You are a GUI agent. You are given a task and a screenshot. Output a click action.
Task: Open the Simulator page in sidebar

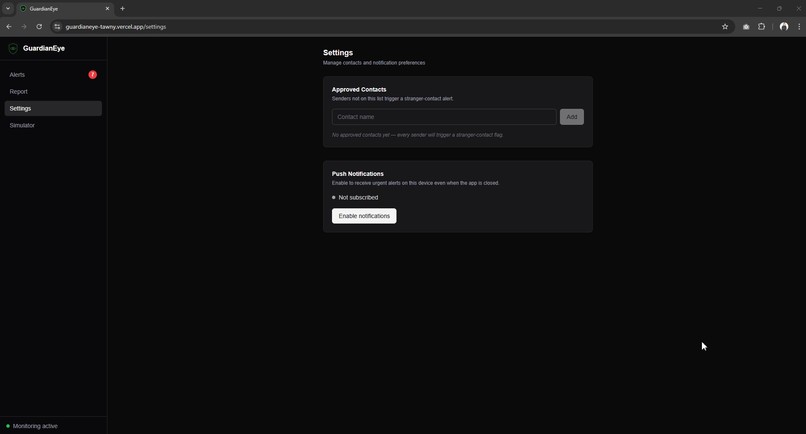53,125
